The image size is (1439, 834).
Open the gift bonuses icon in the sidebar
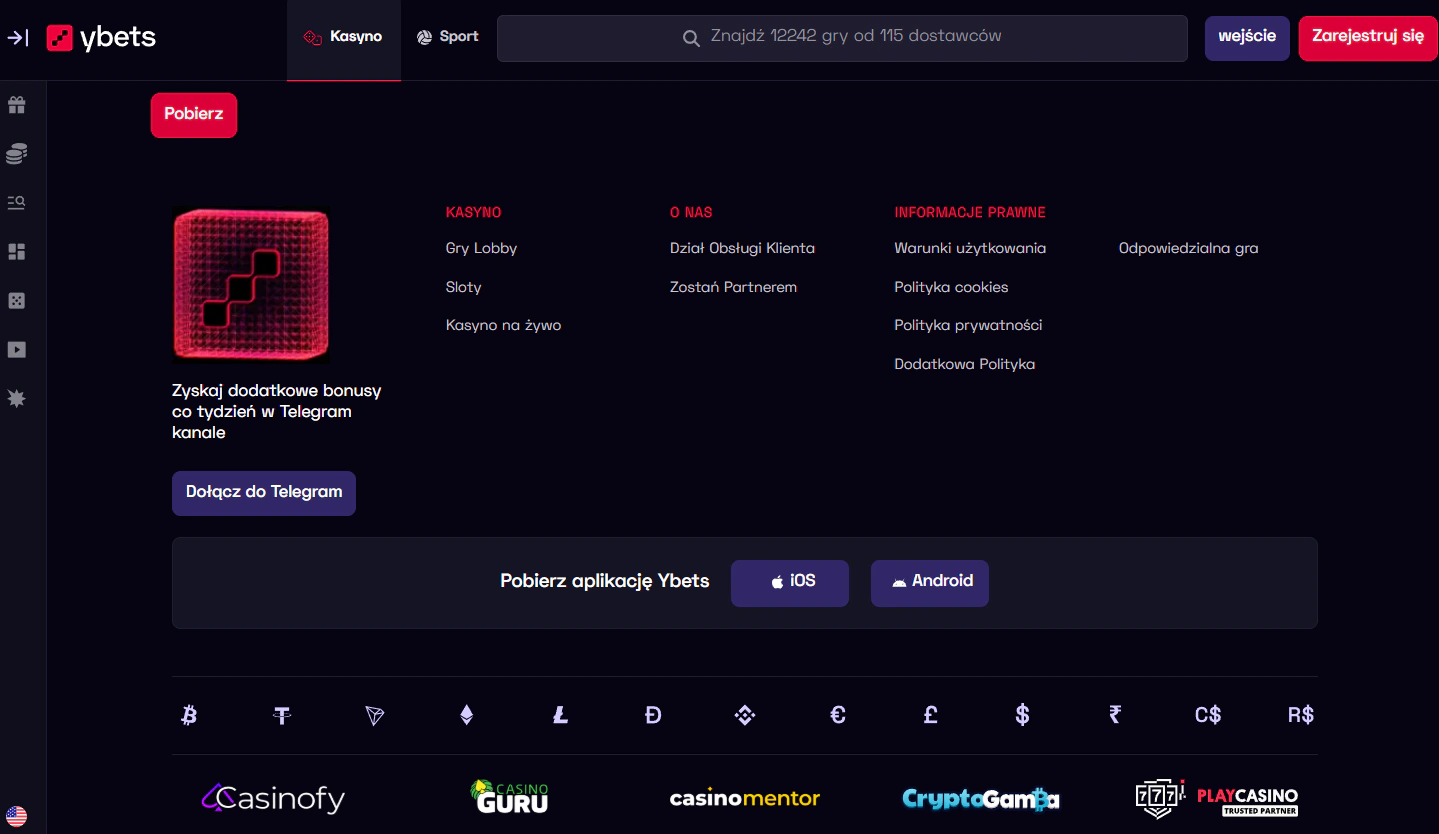click(16, 105)
